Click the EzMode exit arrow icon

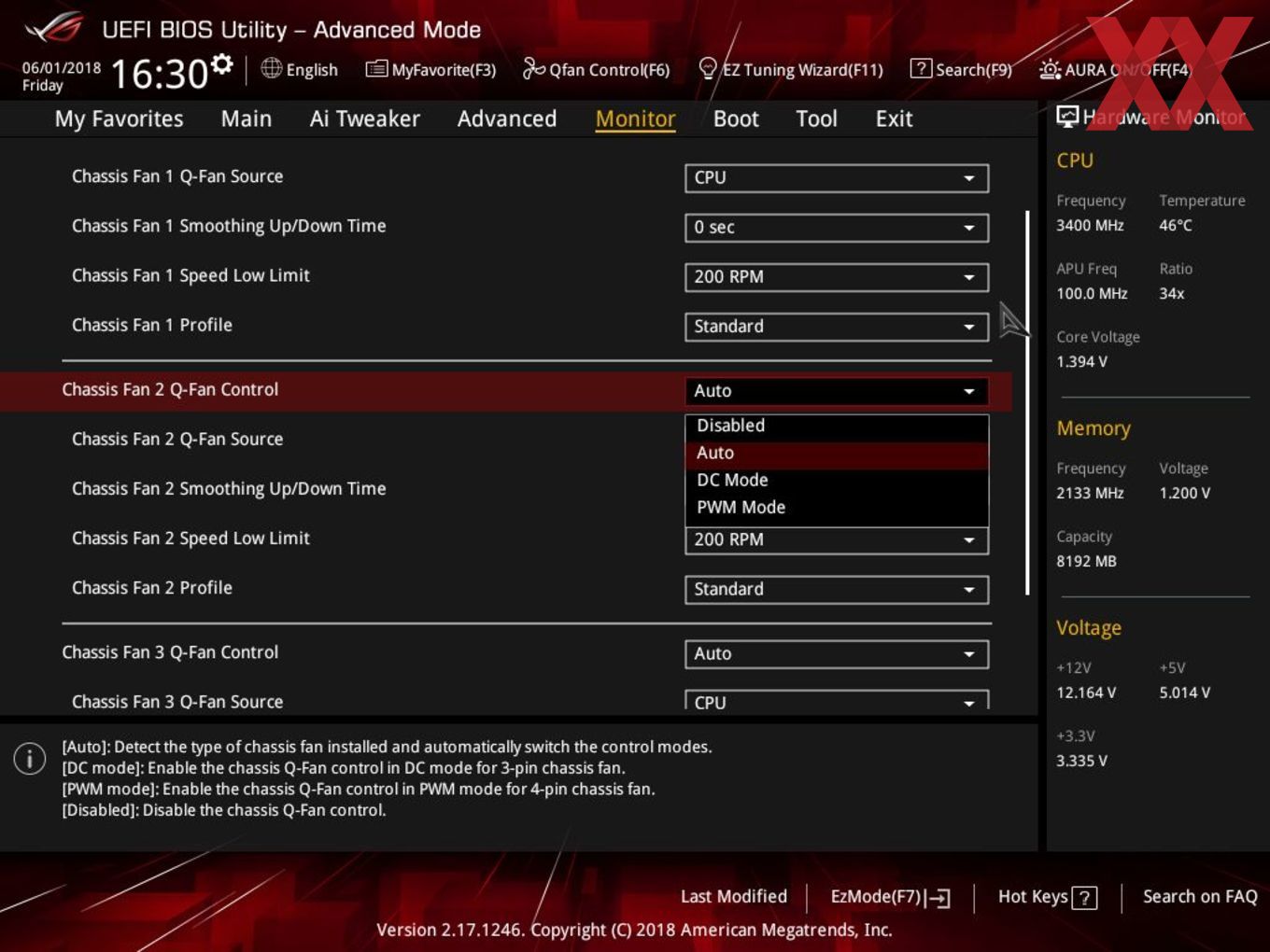[938, 898]
